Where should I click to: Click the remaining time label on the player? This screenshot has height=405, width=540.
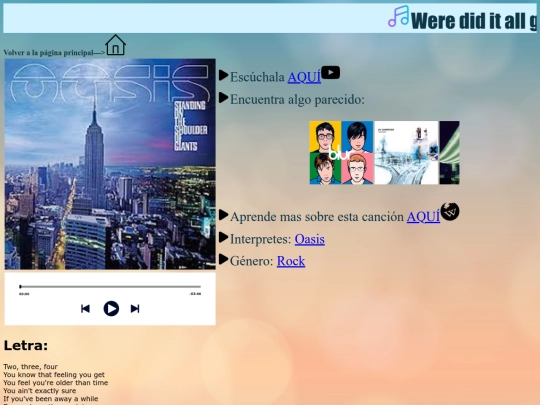tap(195, 294)
